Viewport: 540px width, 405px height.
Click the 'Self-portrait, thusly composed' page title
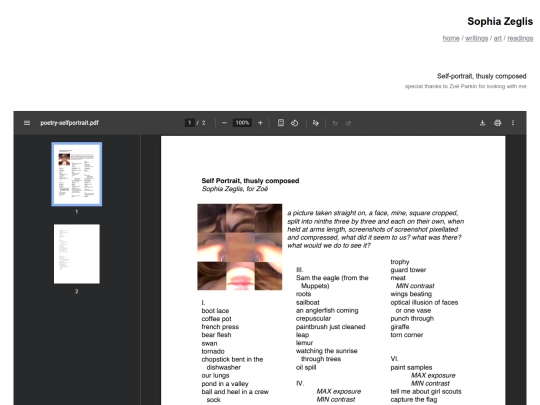click(x=481, y=76)
